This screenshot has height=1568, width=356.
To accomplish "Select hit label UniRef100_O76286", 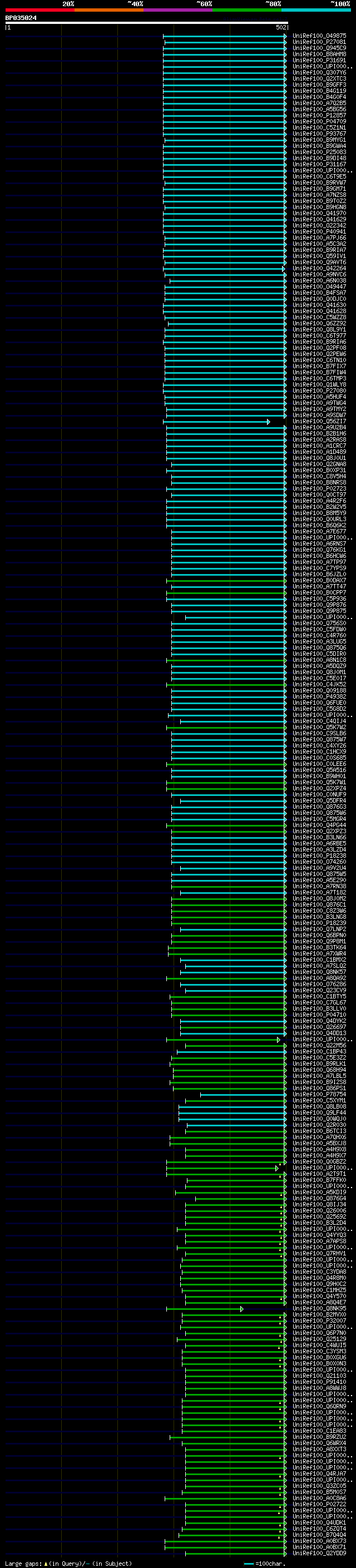I will [319, 985].
